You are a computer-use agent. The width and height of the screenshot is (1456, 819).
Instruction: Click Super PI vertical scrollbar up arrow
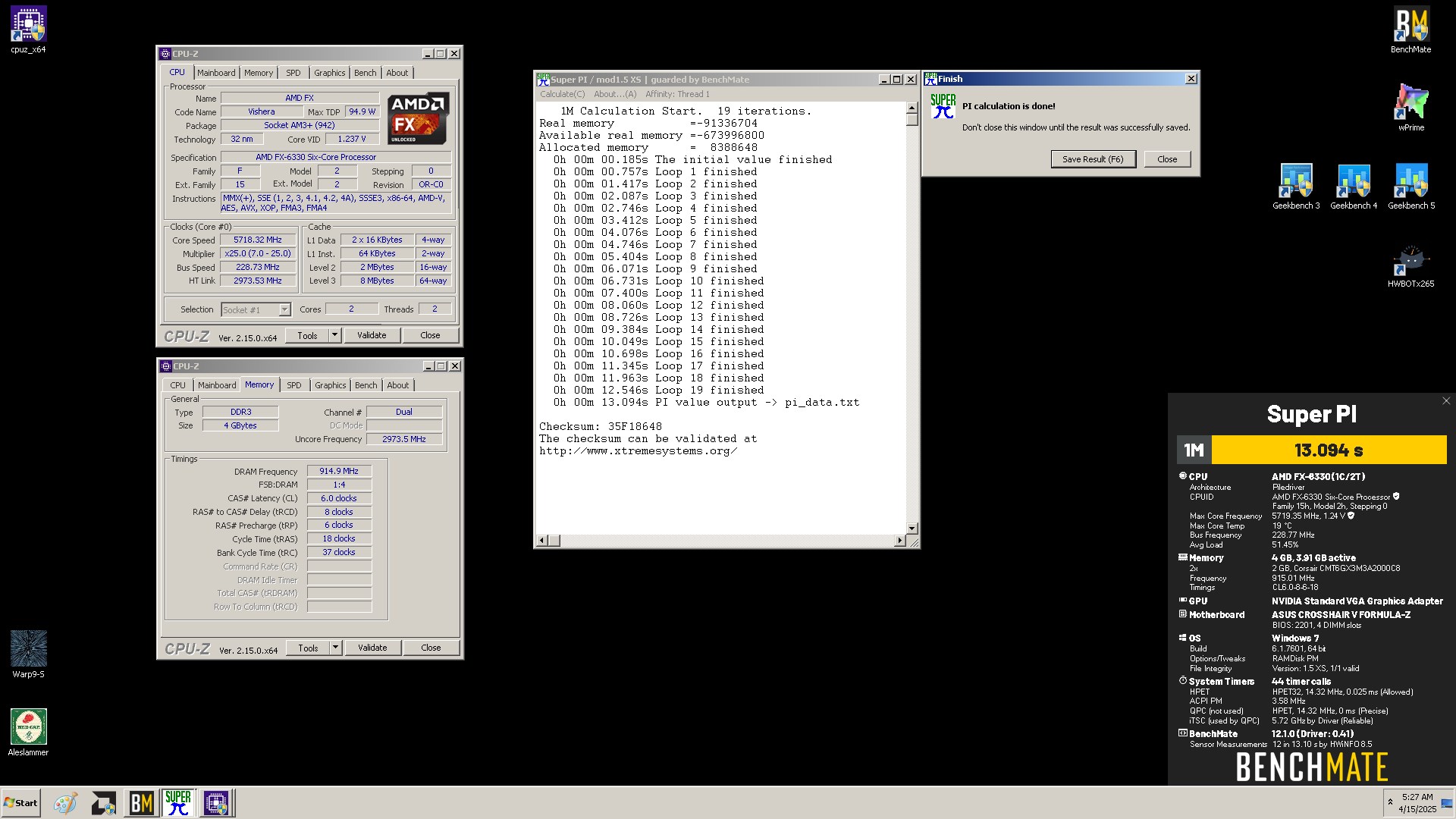(912, 108)
